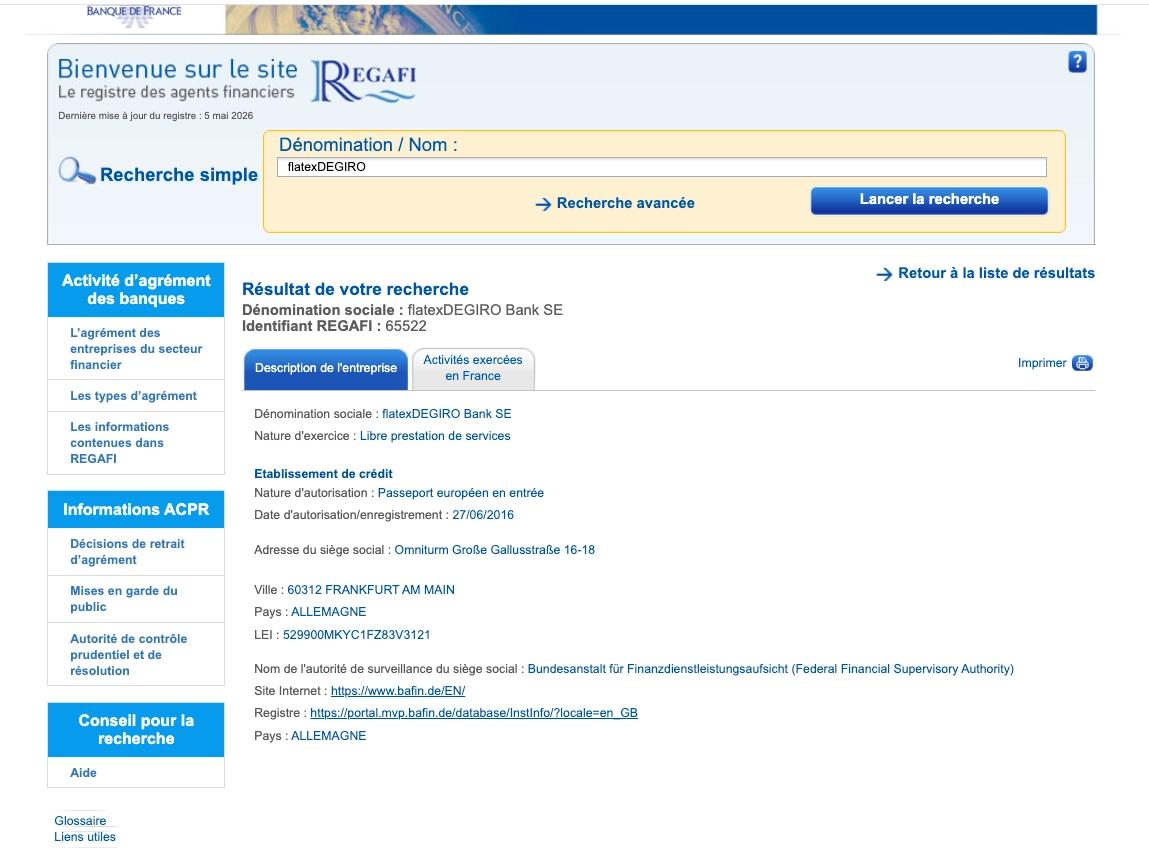Open the portal.mvp.bafin.de registry link
Image resolution: width=1149 pixels, height=857 pixels.
[x=473, y=713]
